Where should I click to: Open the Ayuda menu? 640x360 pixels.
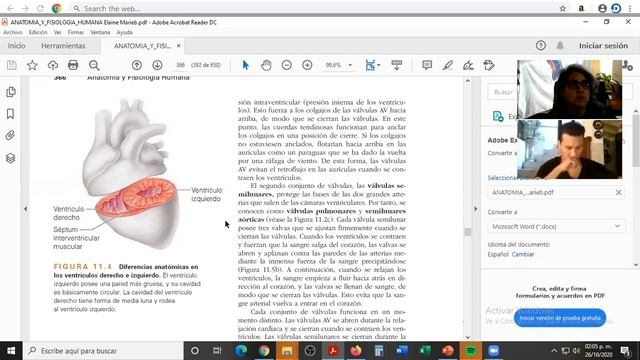click(x=124, y=32)
